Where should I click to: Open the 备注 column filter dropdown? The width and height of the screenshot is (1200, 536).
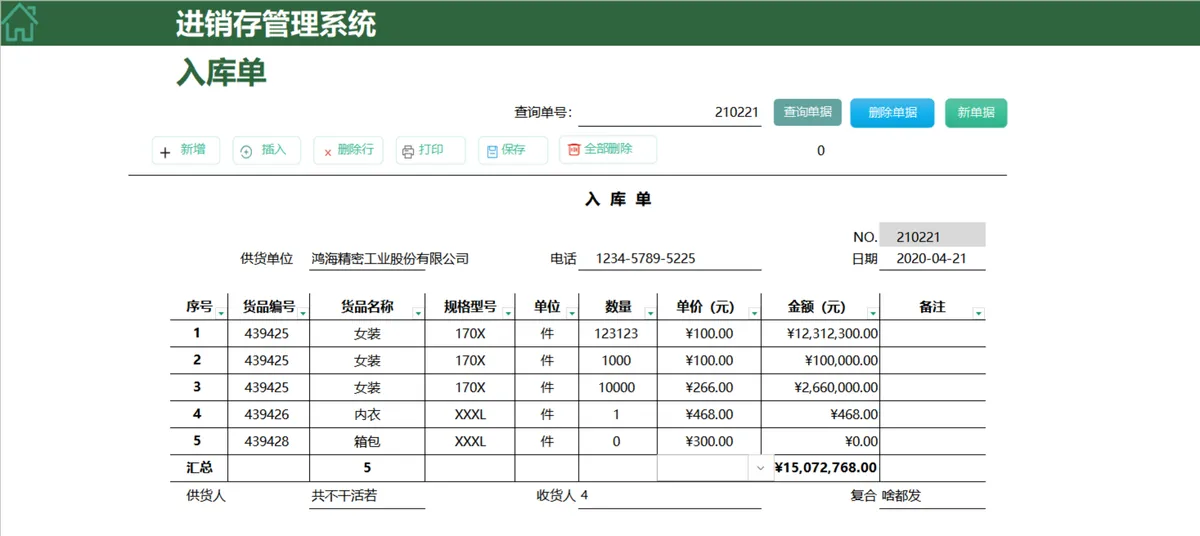point(978,314)
